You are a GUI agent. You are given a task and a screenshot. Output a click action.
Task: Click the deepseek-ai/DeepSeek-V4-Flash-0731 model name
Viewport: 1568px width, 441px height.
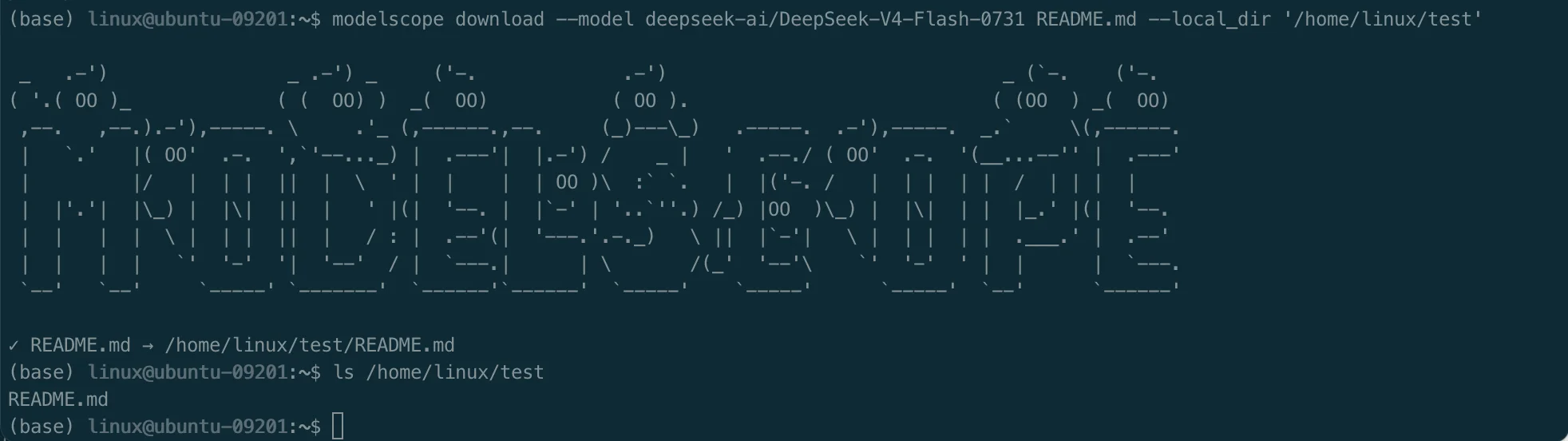point(835,19)
